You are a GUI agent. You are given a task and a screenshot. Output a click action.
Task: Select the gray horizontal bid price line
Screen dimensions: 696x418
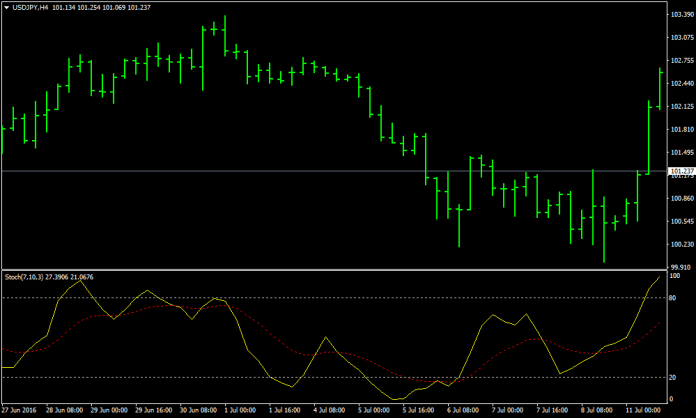pyautogui.click(x=300, y=172)
